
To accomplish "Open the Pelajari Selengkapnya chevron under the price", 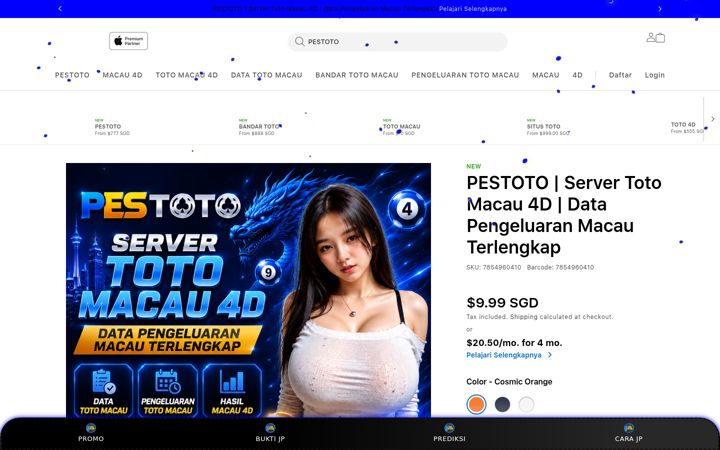I will (550, 355).
